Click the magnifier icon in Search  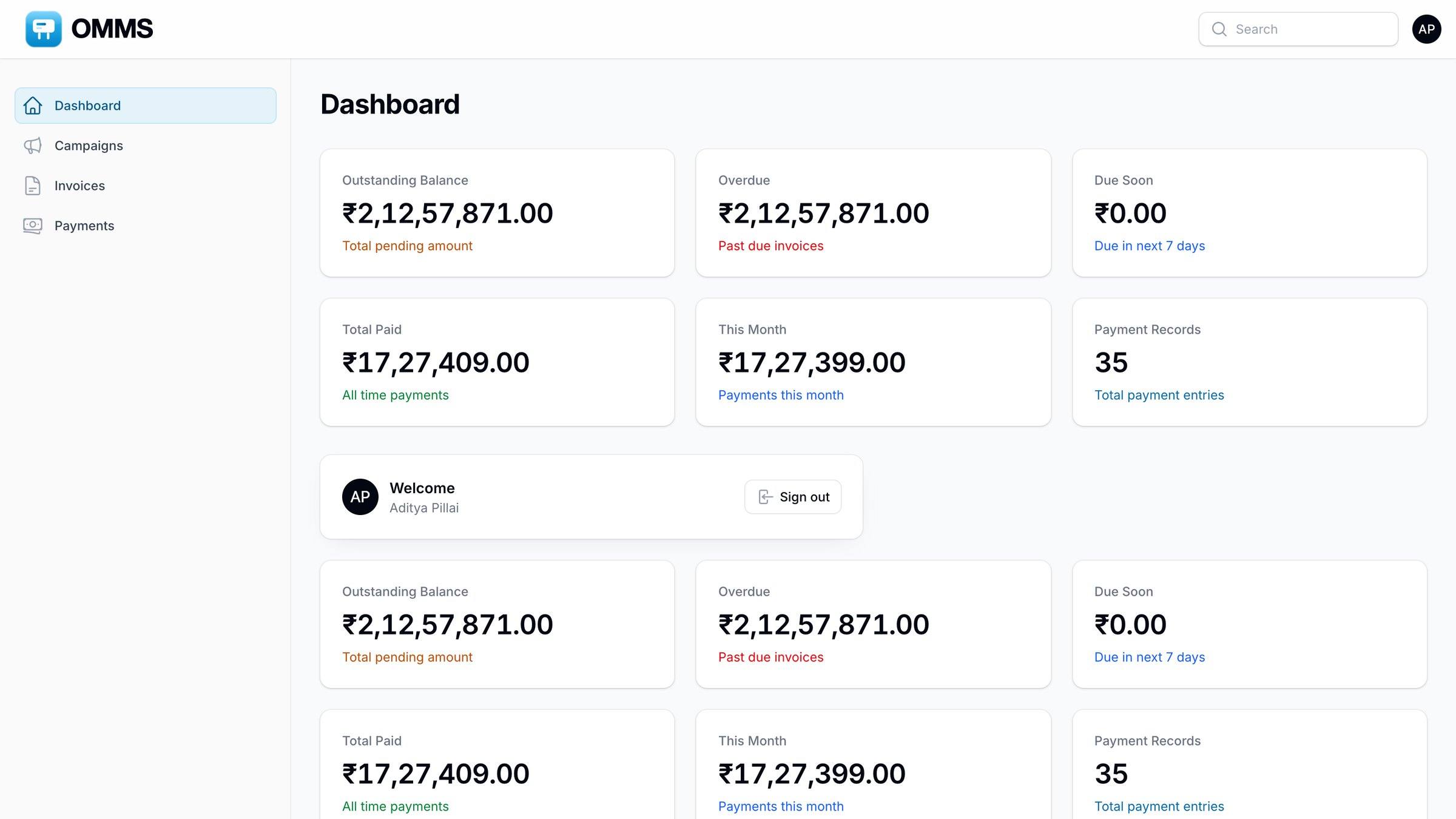1219,29
